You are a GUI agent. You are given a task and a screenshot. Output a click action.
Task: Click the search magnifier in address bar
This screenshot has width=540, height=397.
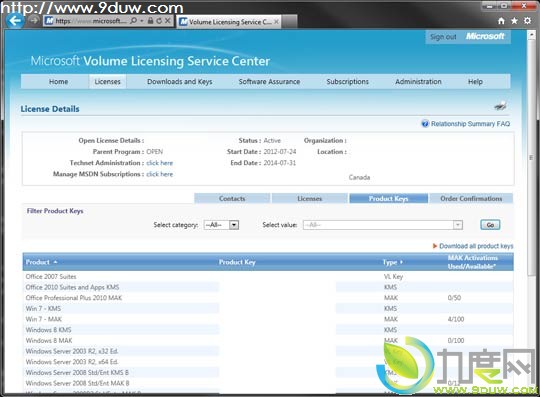[x=134, y=21]
